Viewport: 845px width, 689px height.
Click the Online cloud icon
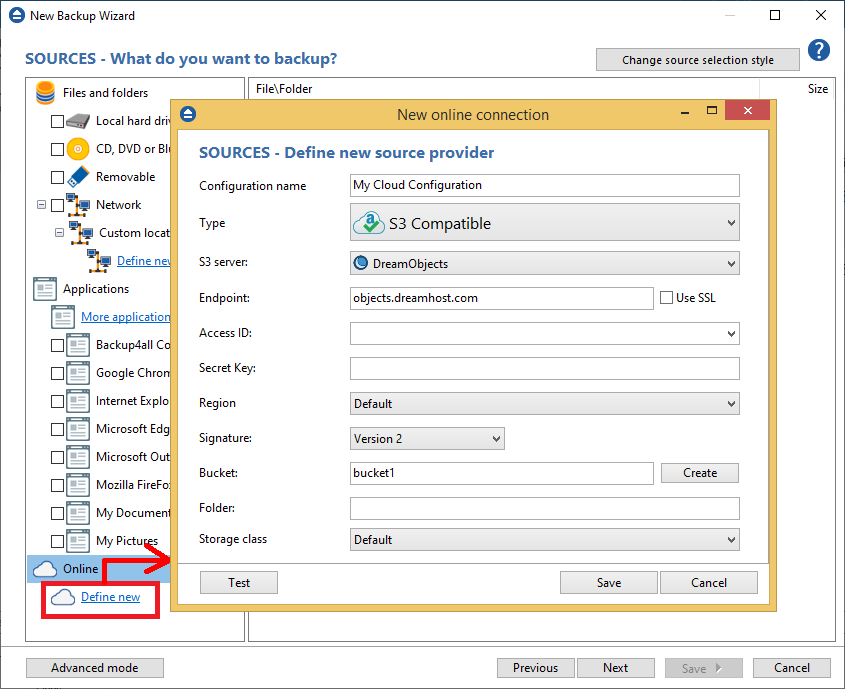click(45, 569)
